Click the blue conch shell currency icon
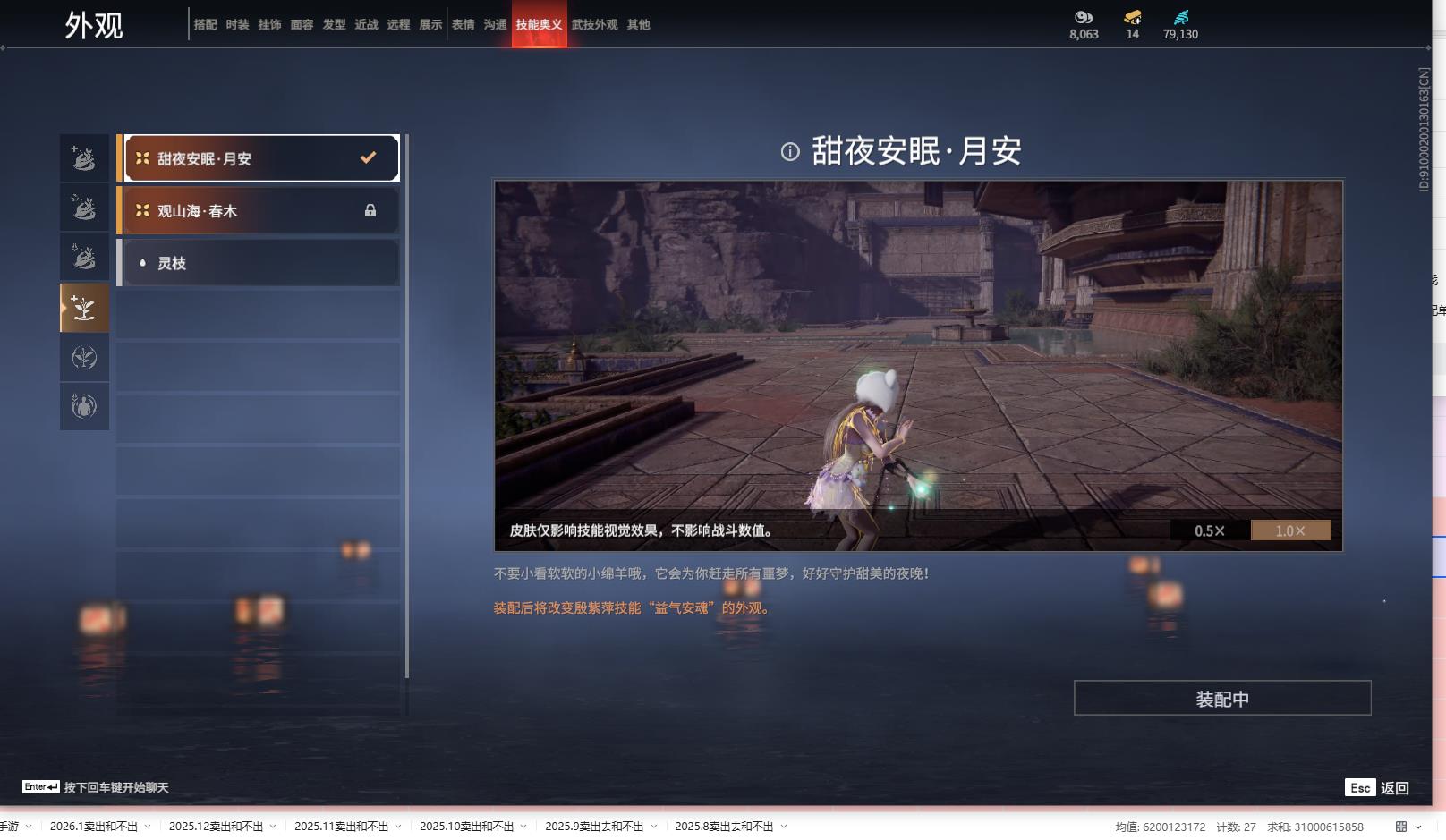 [x=1181, y=17]
